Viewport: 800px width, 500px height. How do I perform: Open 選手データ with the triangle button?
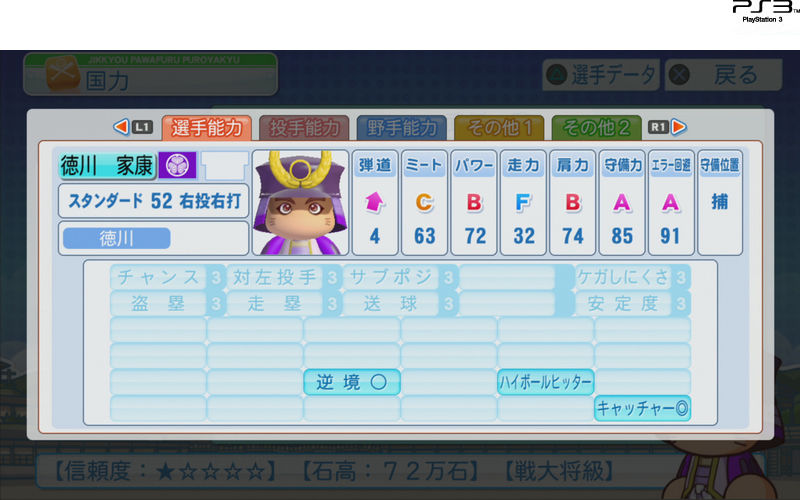point(601,75)
